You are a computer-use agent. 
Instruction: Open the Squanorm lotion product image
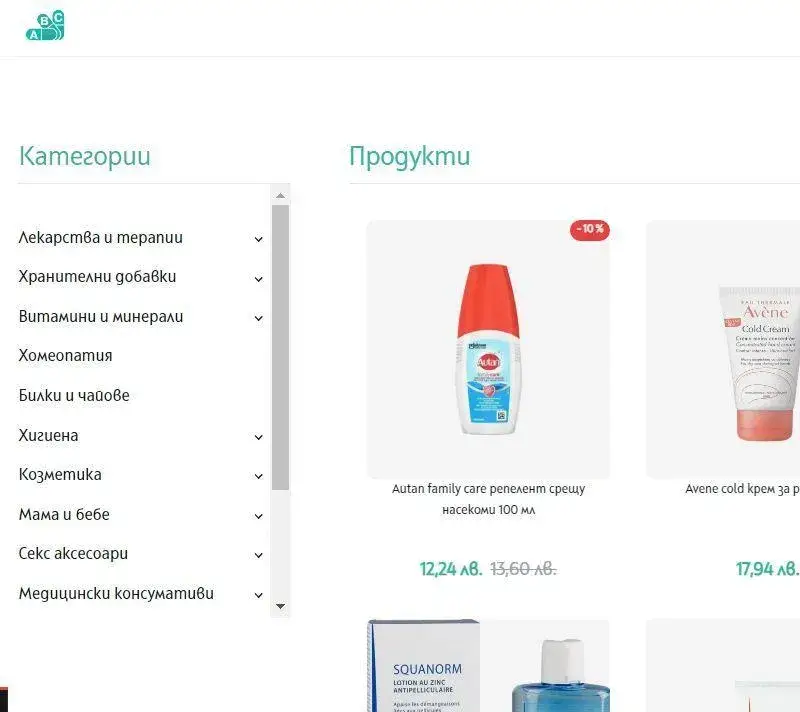[x=488, y=666]
